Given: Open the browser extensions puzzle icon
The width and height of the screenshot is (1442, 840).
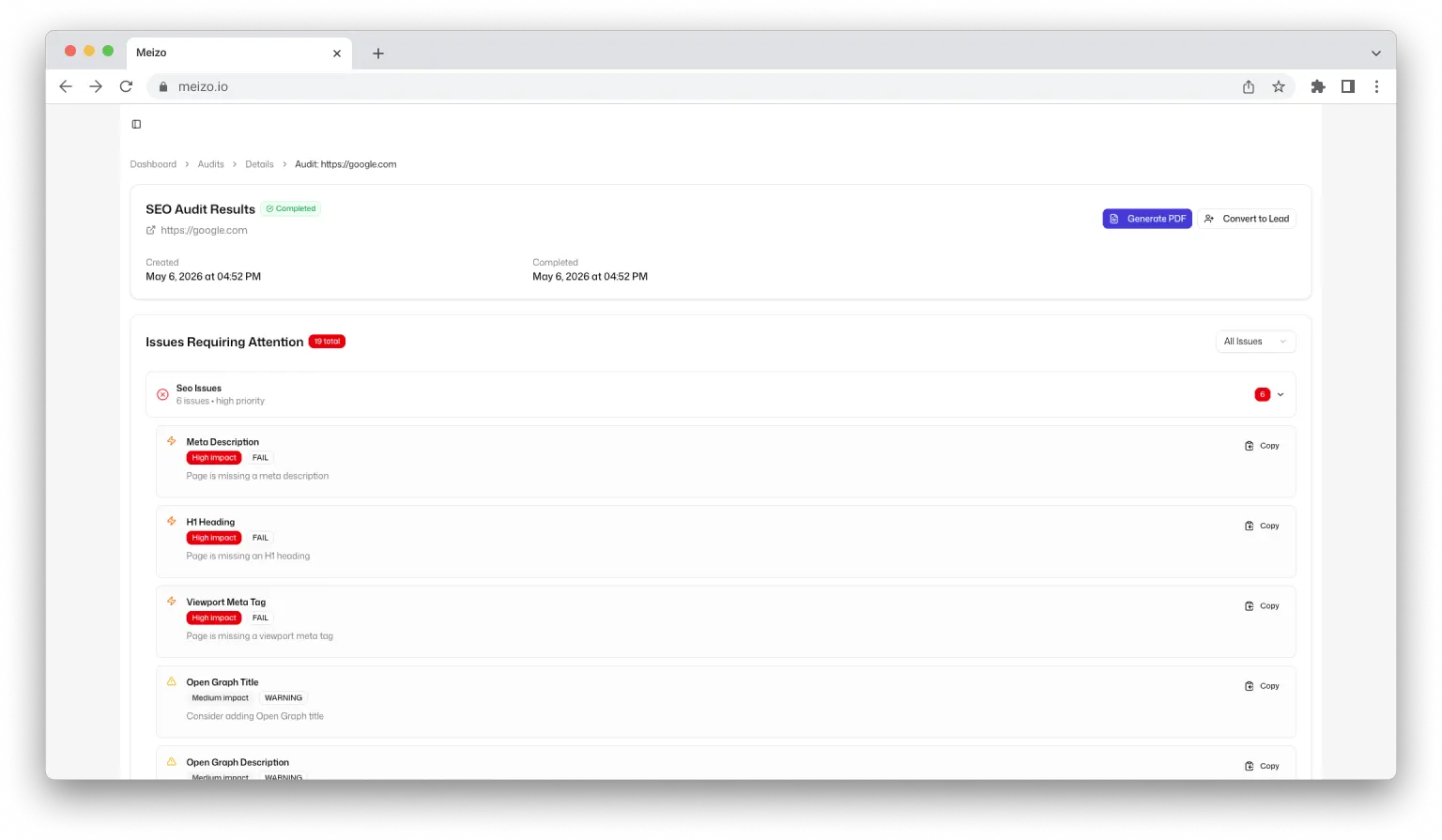Looking at the screenshot, I should click(1318, 86).
